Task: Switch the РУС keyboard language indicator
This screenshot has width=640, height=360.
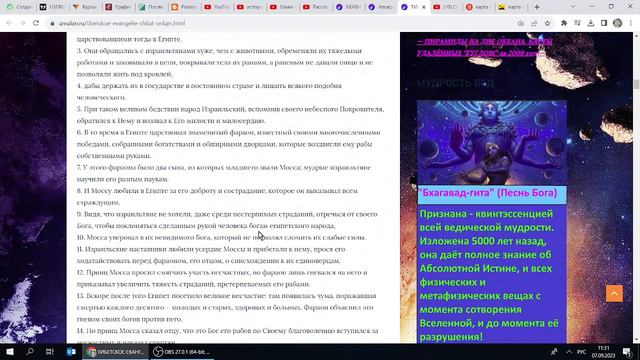Action: click(x=582, y=351)
